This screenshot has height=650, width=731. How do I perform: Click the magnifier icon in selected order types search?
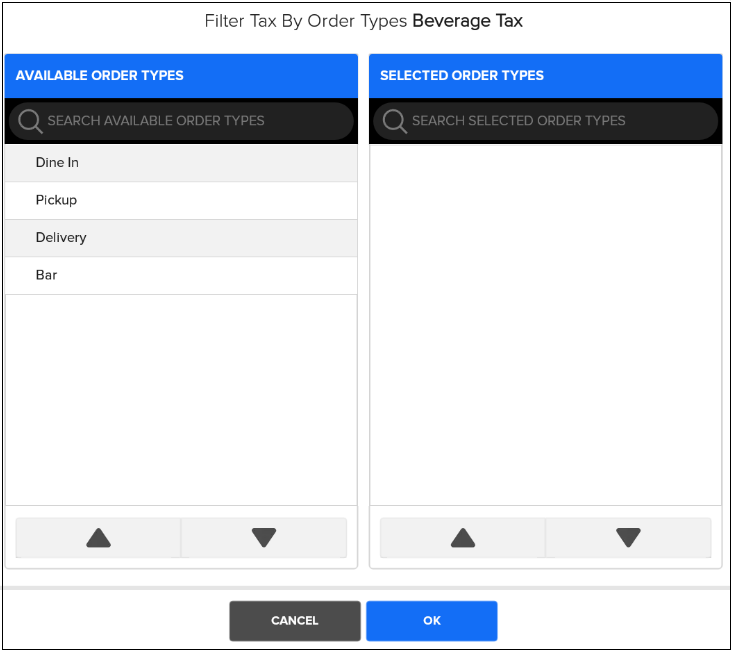coord(394,121)
